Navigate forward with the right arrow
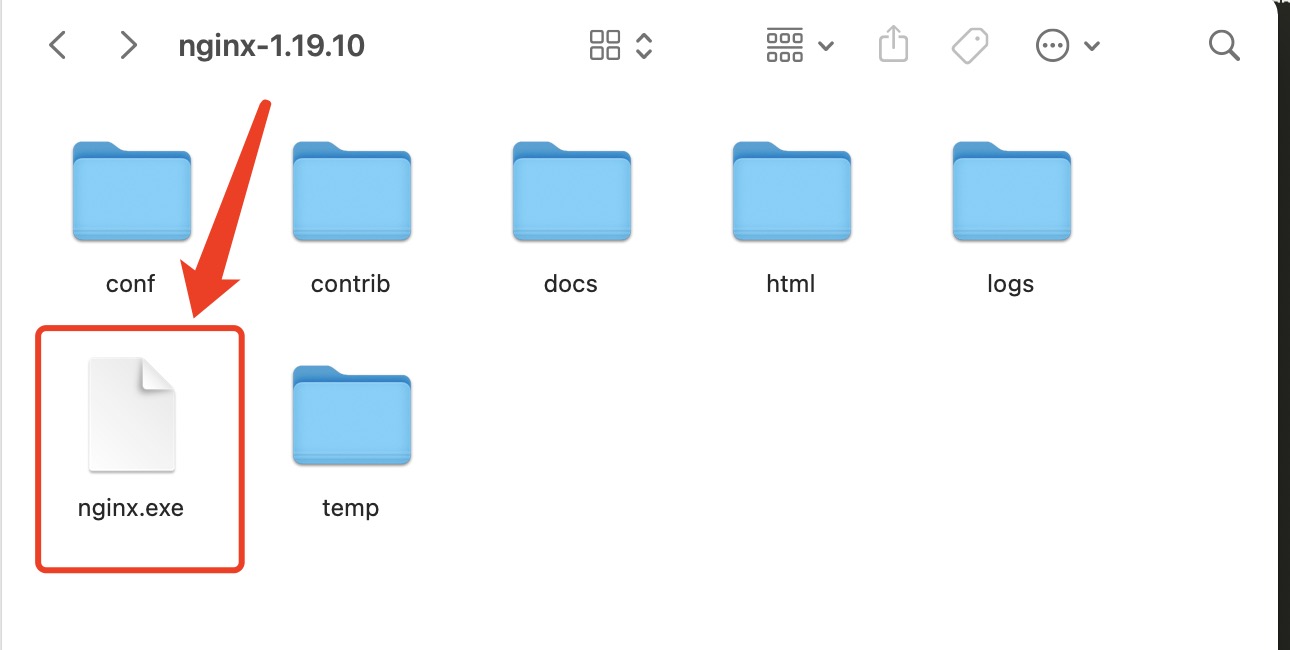Screen dimensions: 1290x650 pyautogui.click(x=127, y=45)
